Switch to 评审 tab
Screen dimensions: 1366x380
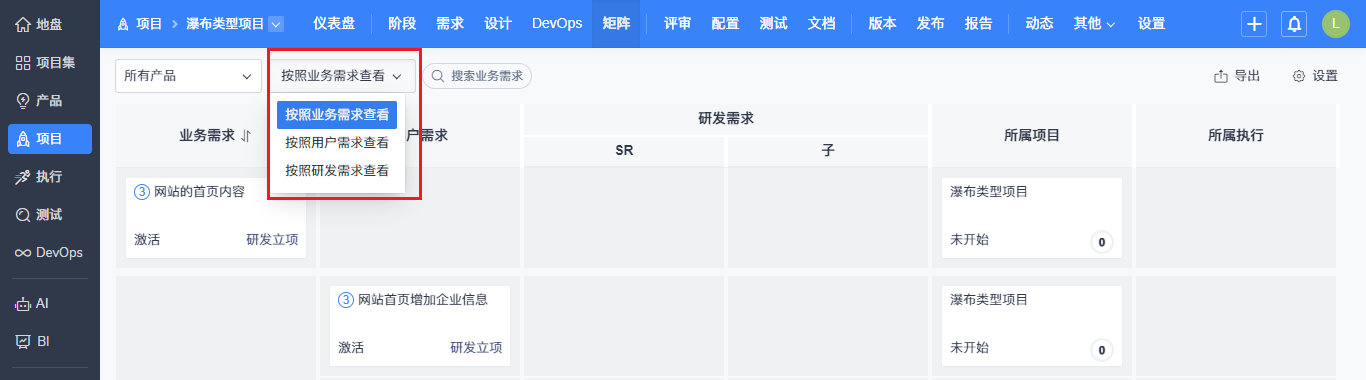(677, 24)
